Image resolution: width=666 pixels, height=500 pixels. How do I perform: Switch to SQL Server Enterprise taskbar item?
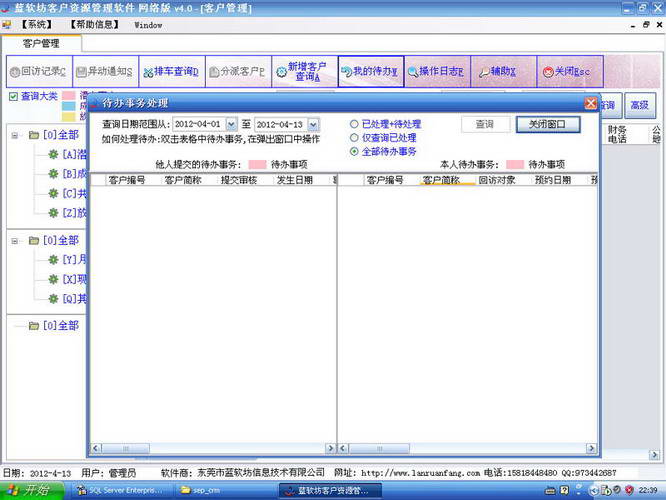[x=121, y=491]
